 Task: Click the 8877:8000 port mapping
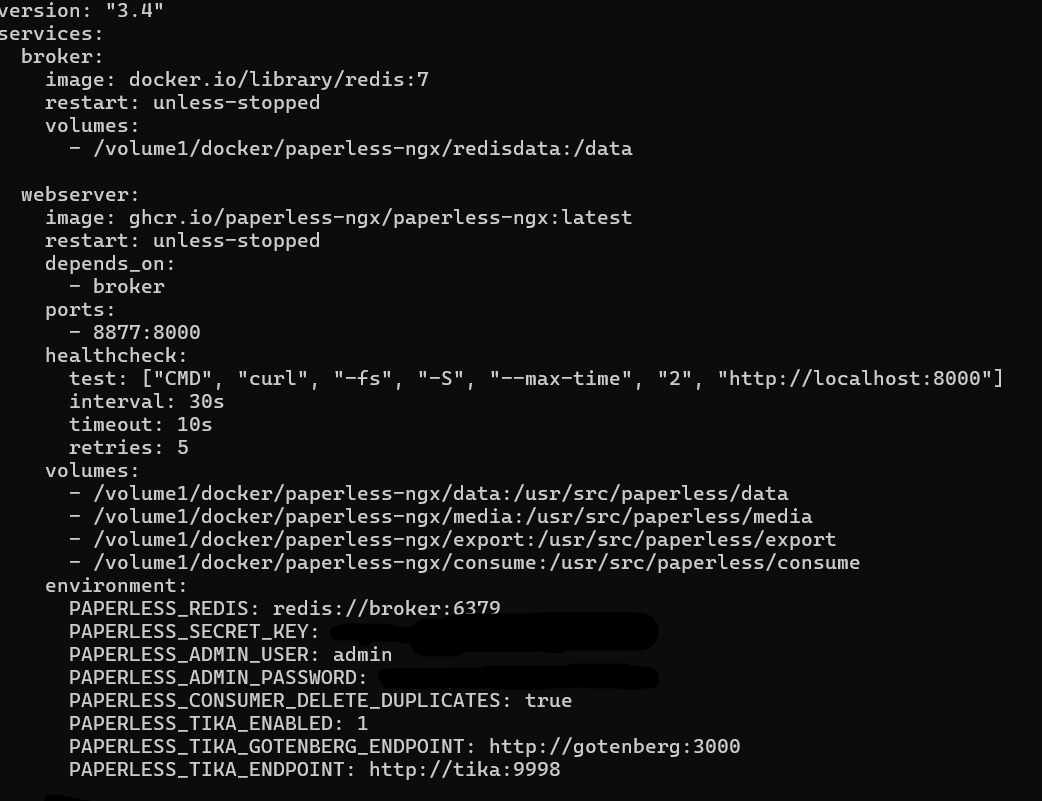(x=146, y=332)
